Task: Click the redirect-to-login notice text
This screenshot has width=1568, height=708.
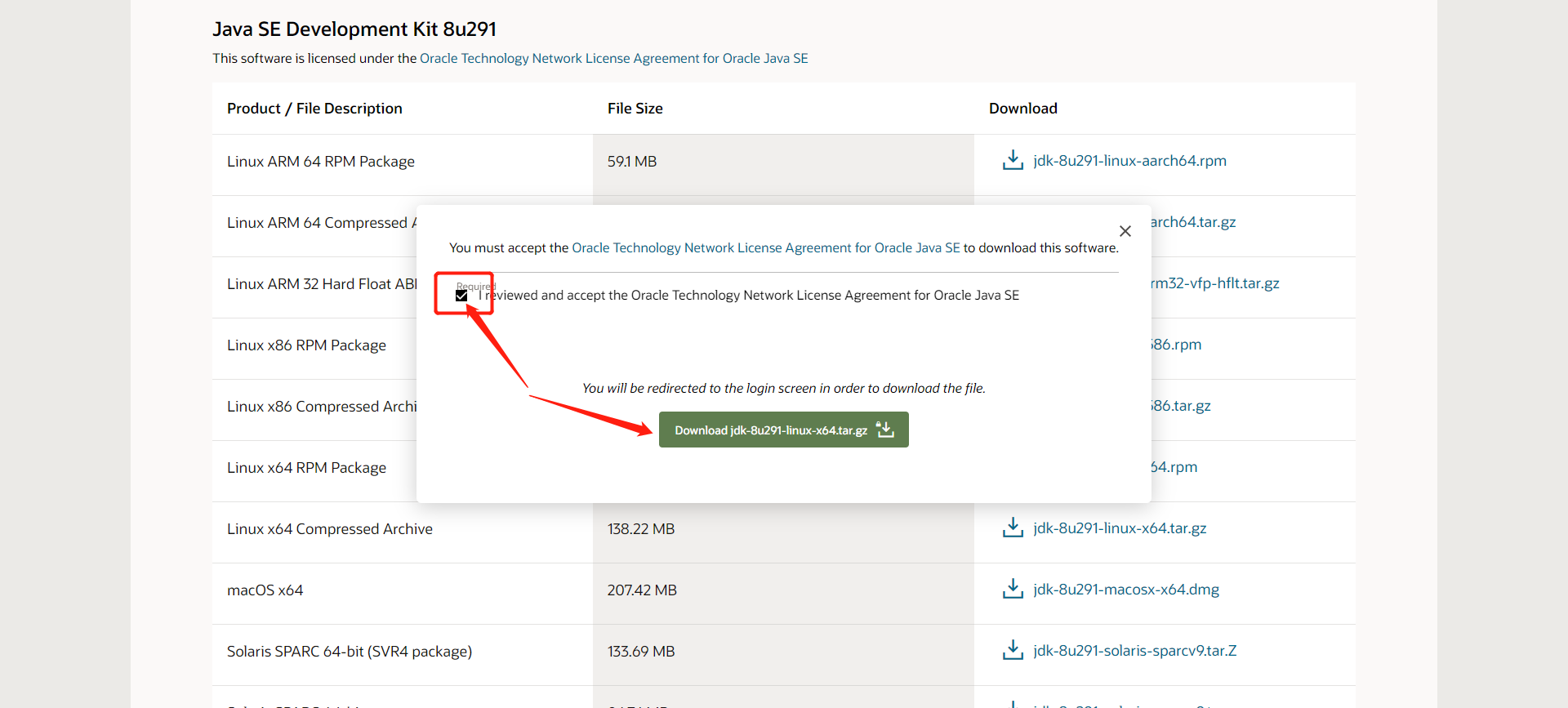Action: (x=784, y=388)
